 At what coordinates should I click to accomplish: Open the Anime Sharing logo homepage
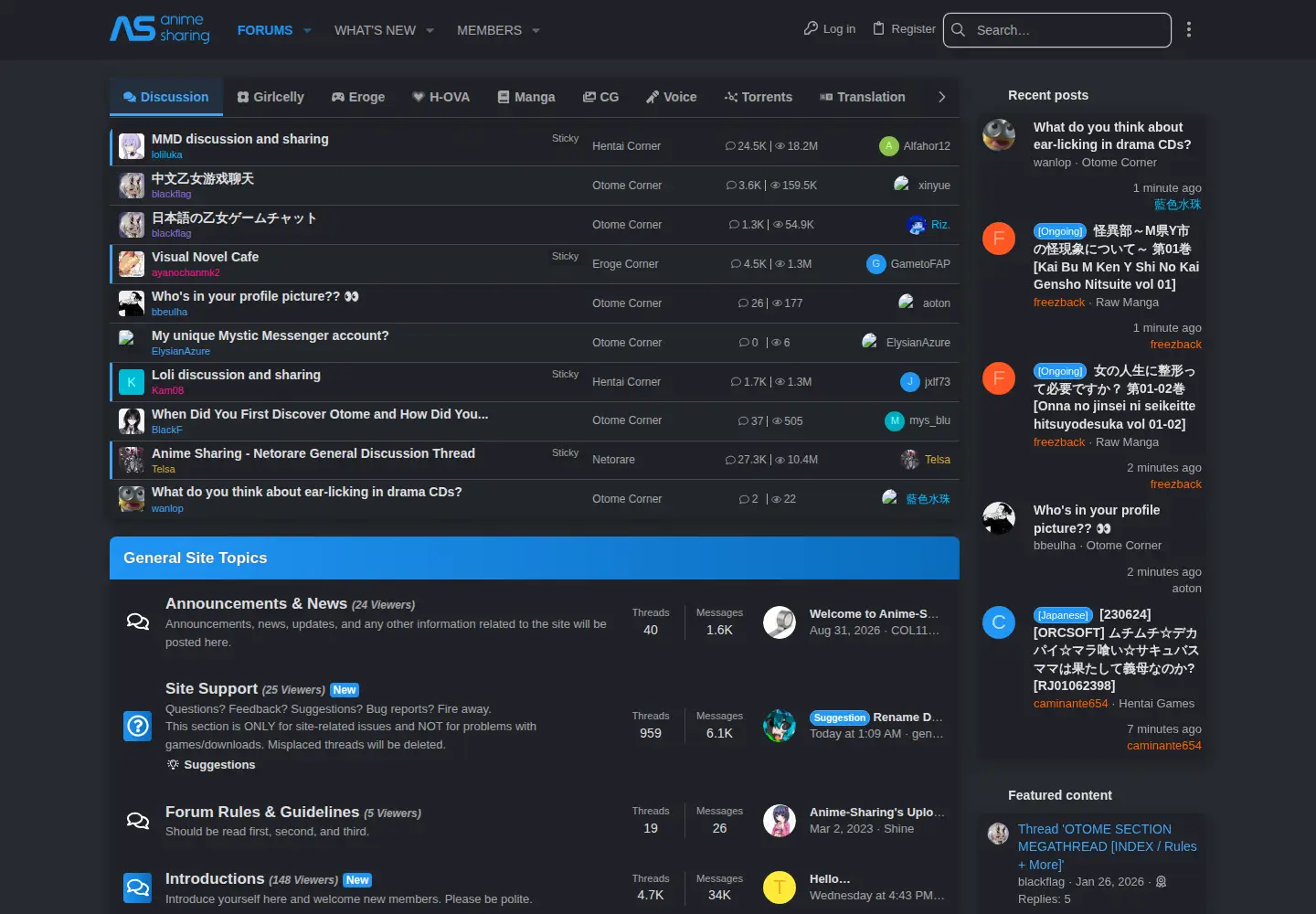click(x=160, y=28)
